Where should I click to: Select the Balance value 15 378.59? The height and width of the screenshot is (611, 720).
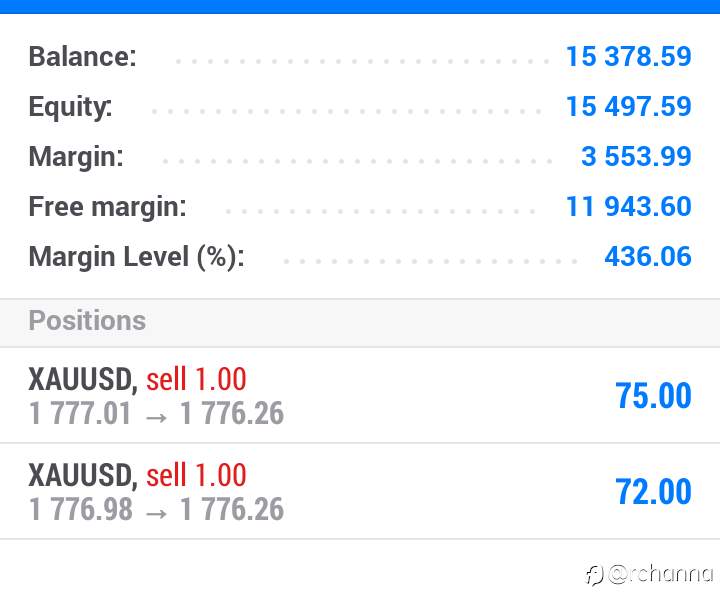629,56
